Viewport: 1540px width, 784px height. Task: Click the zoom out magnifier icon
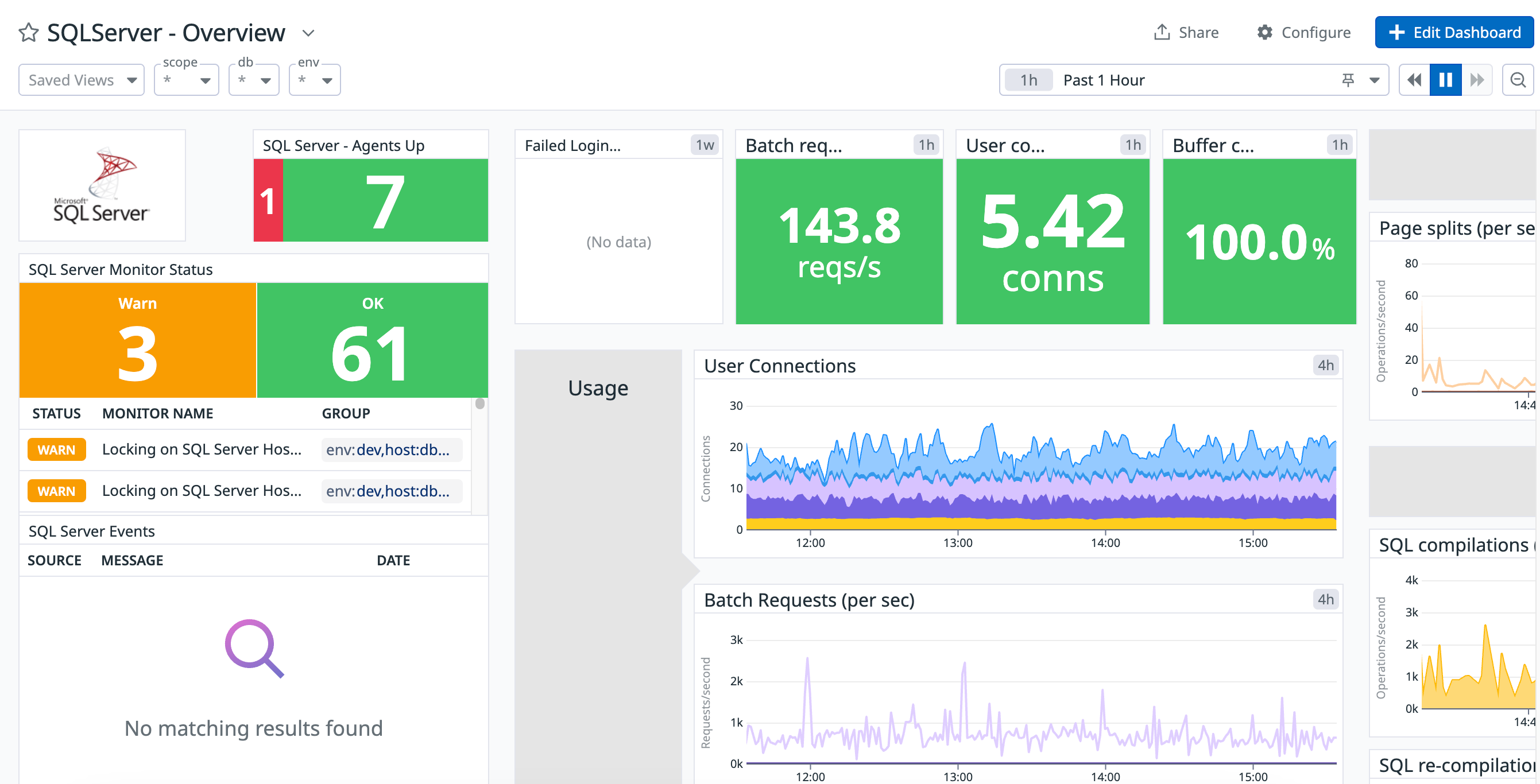click(1517, 80)
